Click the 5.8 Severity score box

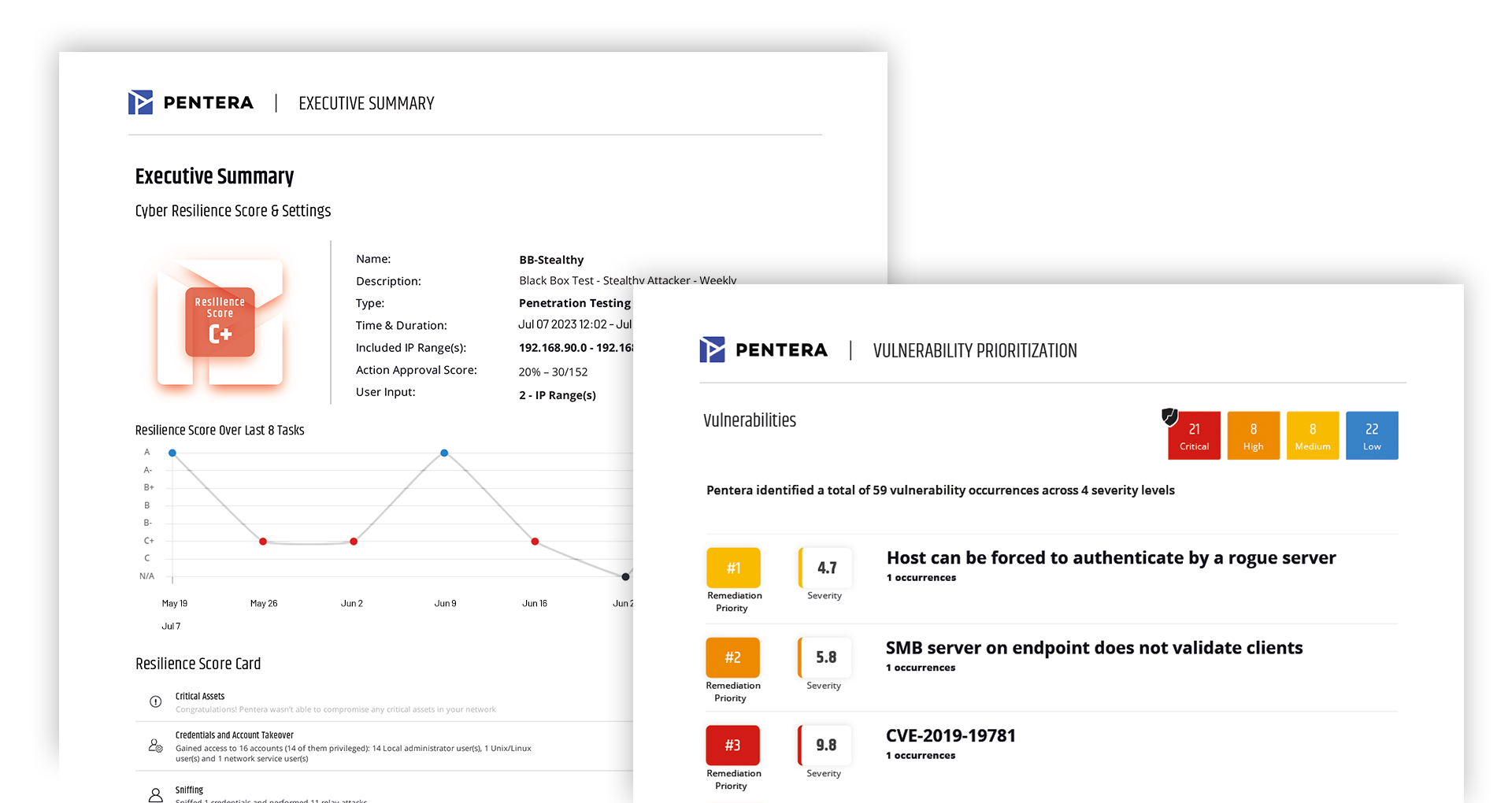pos(825,657)
